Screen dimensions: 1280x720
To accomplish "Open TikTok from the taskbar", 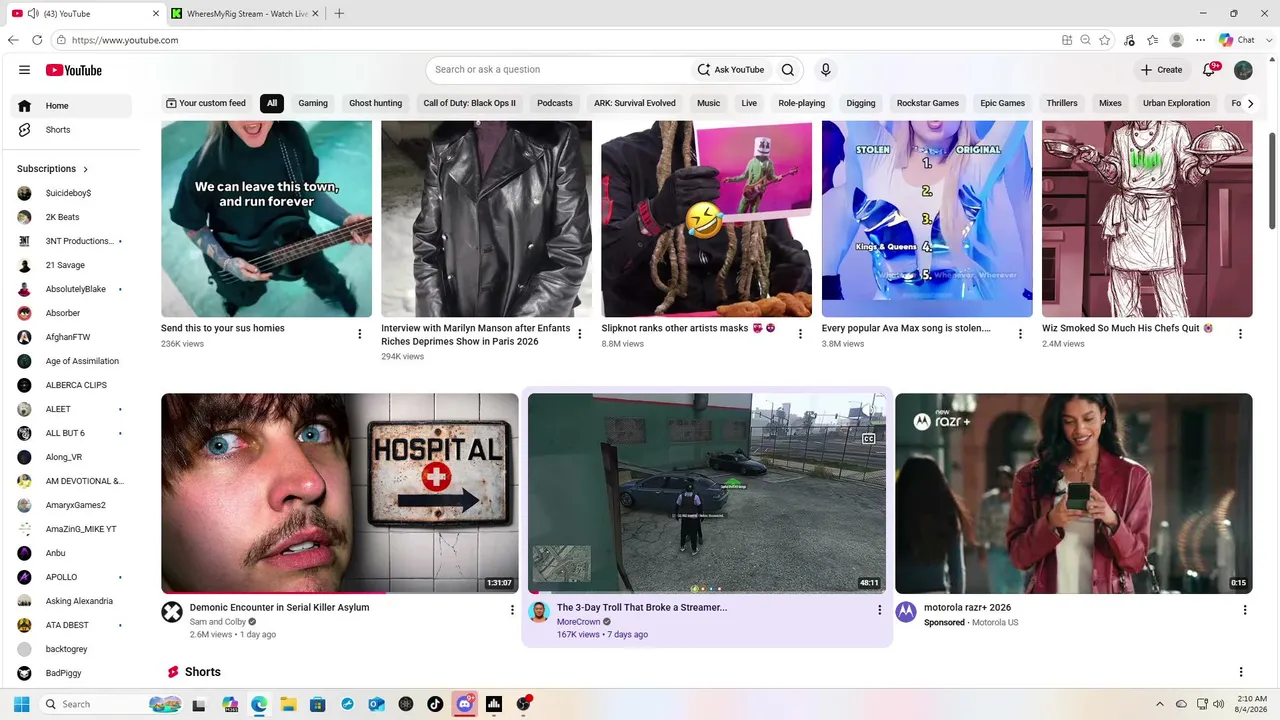I will [435, 704].
